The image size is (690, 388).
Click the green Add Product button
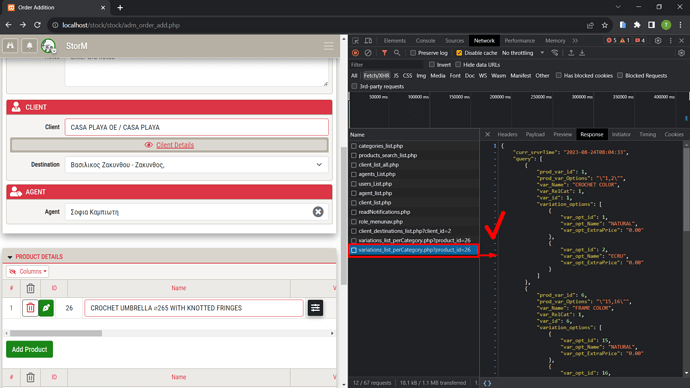click(29, 349)
